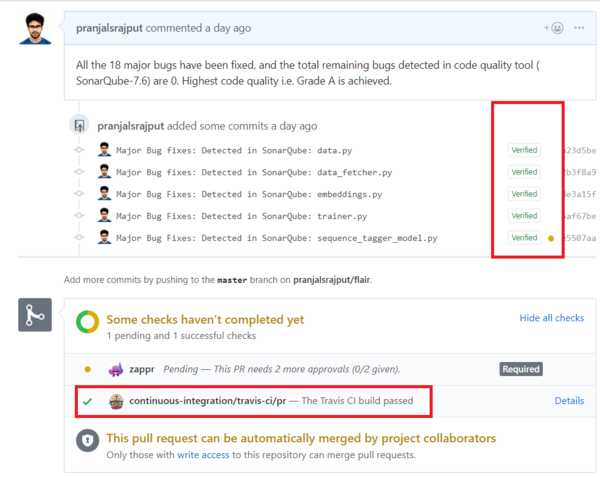600x477 pixels.
Task: Click the Verified badge on embeddings.py commit
Action: 524,194
